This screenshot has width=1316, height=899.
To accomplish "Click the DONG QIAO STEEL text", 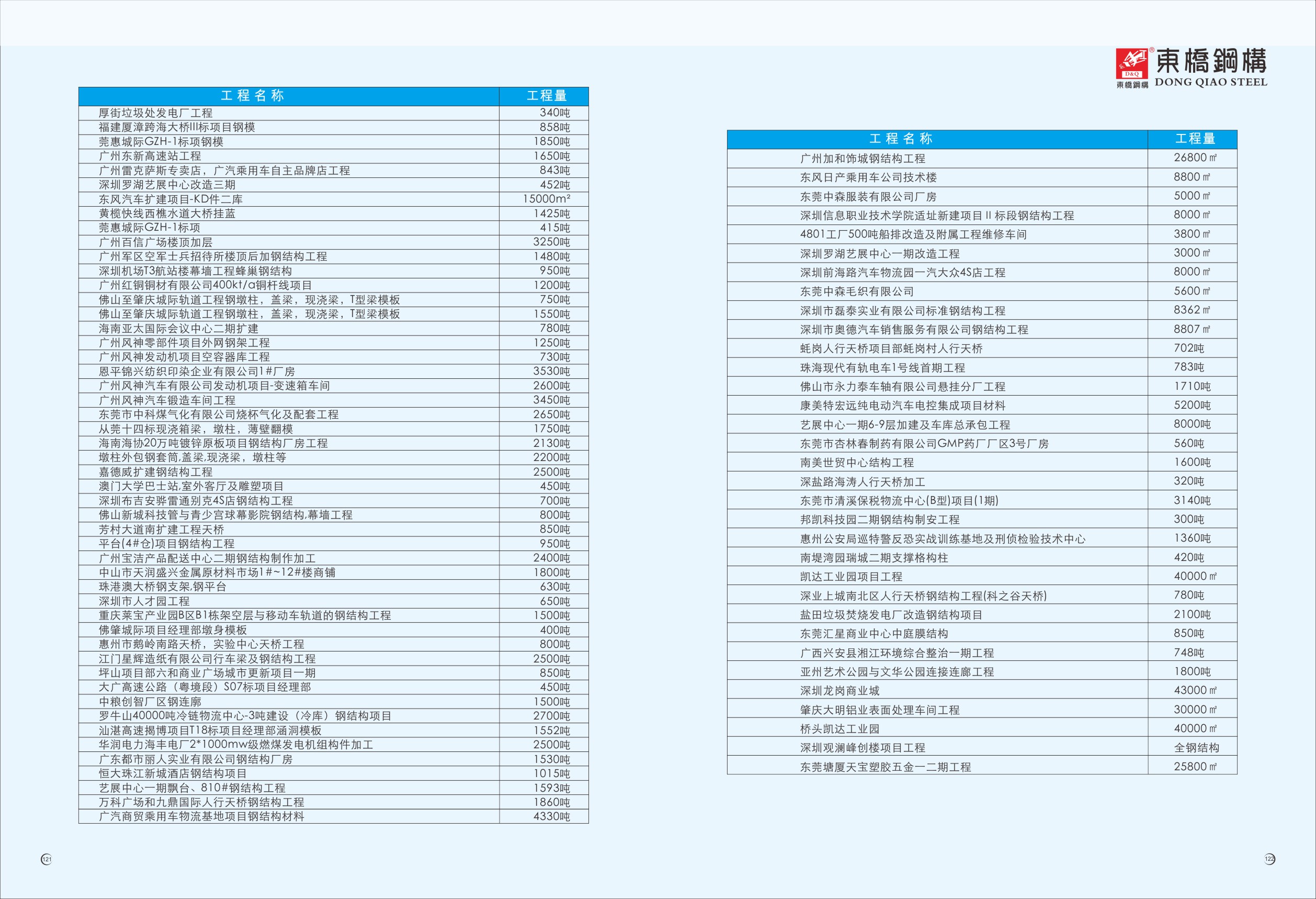I will coord(1211,82).
